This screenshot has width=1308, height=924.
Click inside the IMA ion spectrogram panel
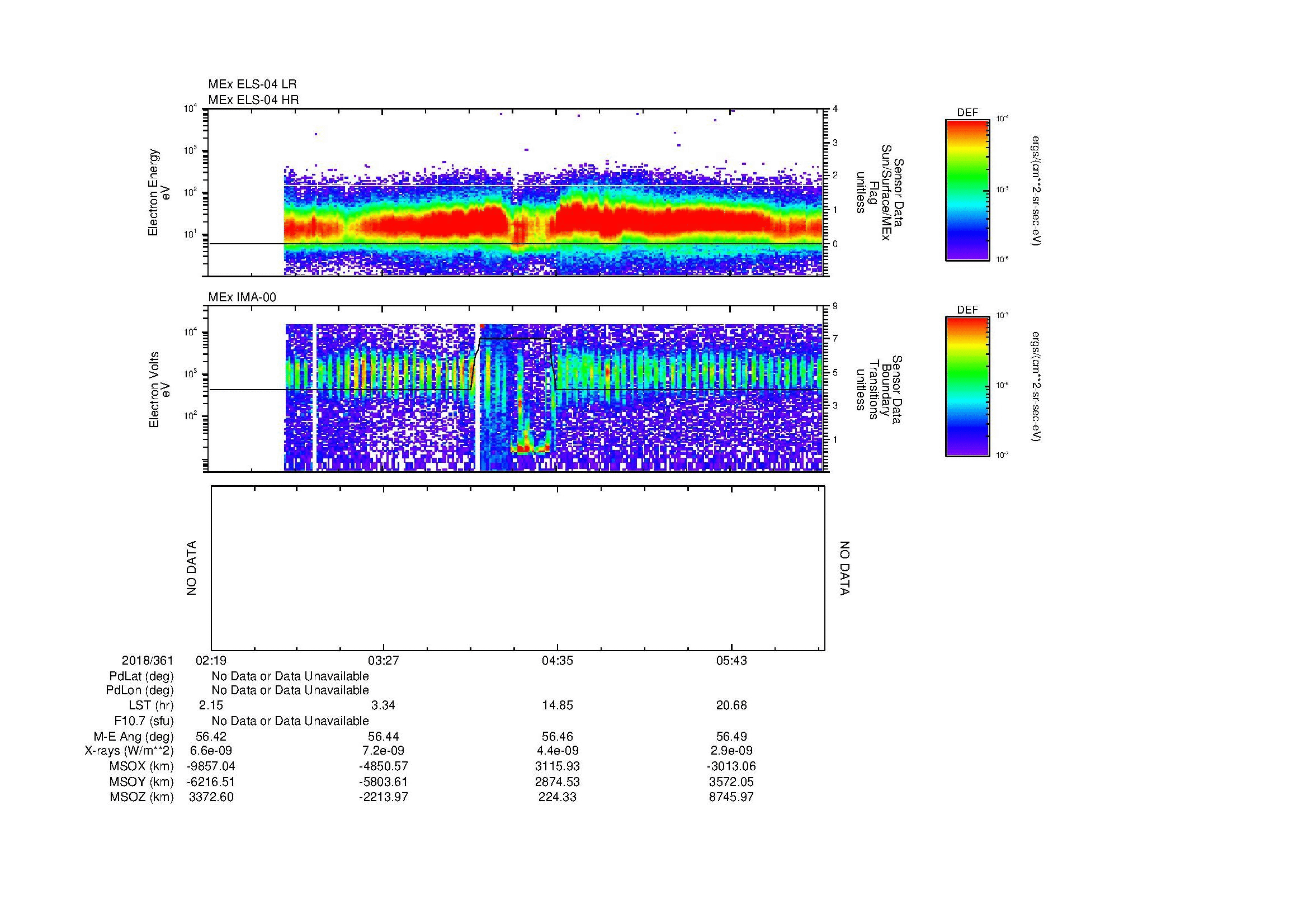[517, 390]
